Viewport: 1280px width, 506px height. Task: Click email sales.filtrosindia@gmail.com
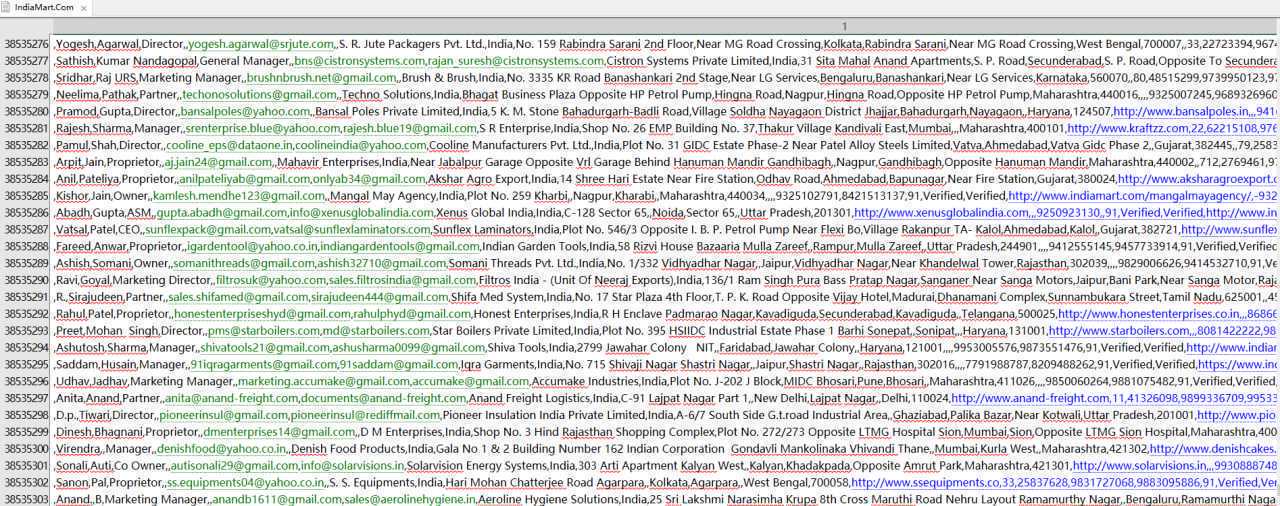coord(403,280)
